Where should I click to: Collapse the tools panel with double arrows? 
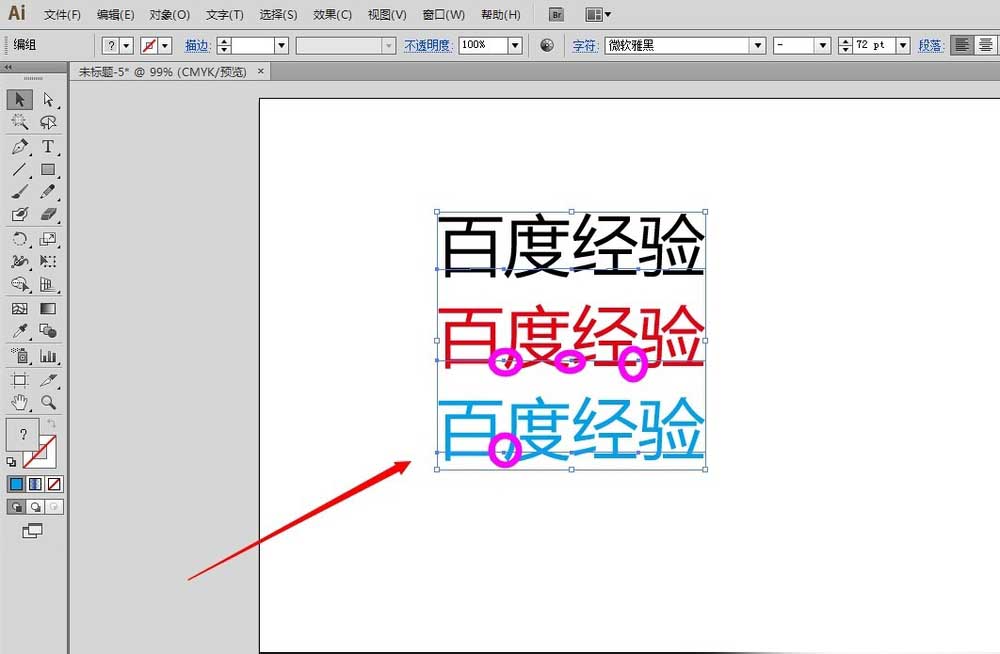click(x=8, y=67)
